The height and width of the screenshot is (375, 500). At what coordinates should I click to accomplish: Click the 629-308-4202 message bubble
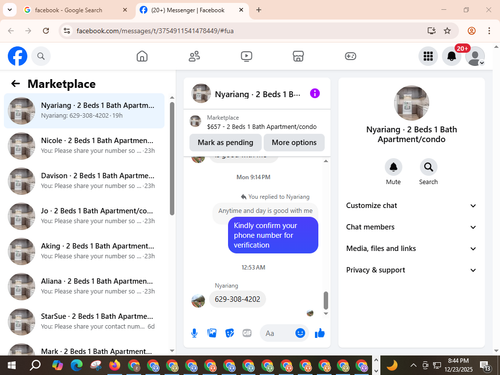click(x=237, y=299)
